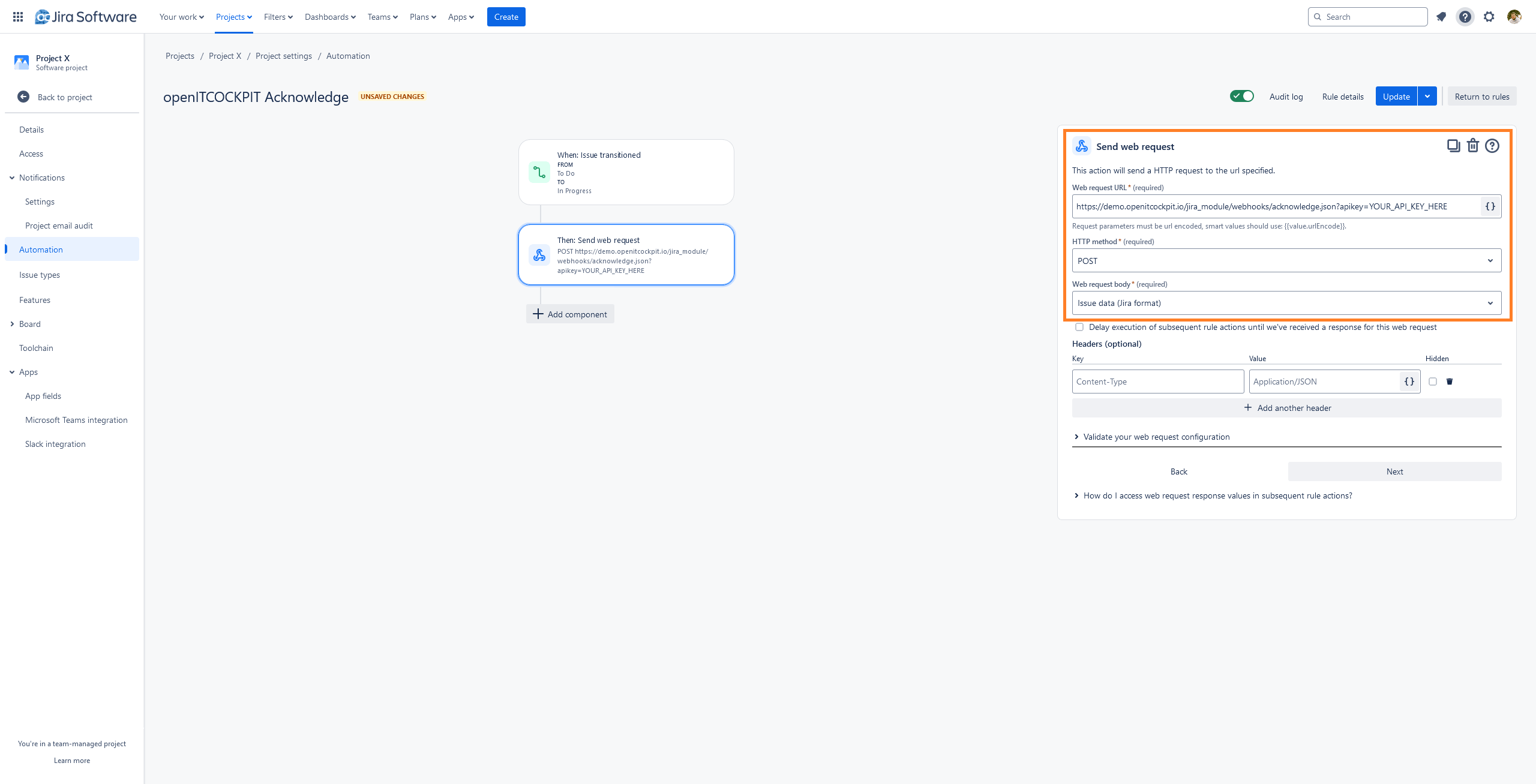Enable delay execution until response checkbox
Screen dimensions: 1536x784
point(1079,327)
